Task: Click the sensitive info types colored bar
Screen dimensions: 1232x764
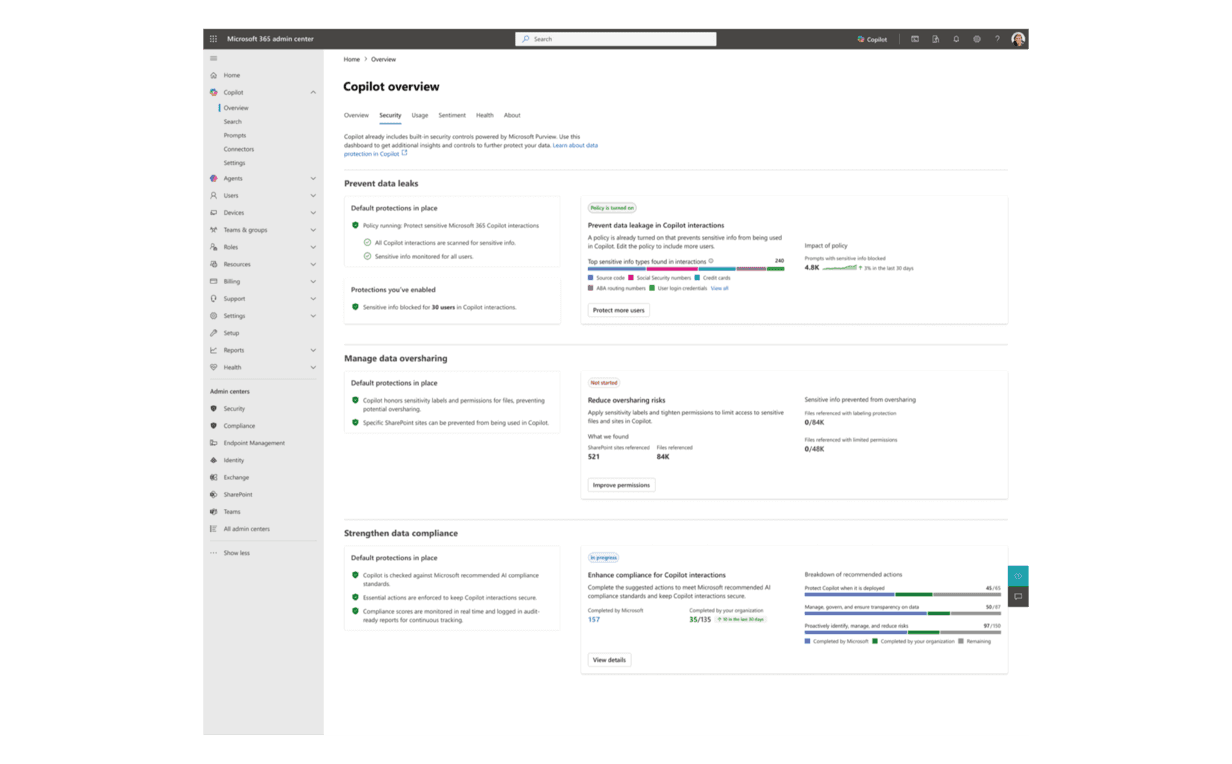Action: tap(686, 269)
